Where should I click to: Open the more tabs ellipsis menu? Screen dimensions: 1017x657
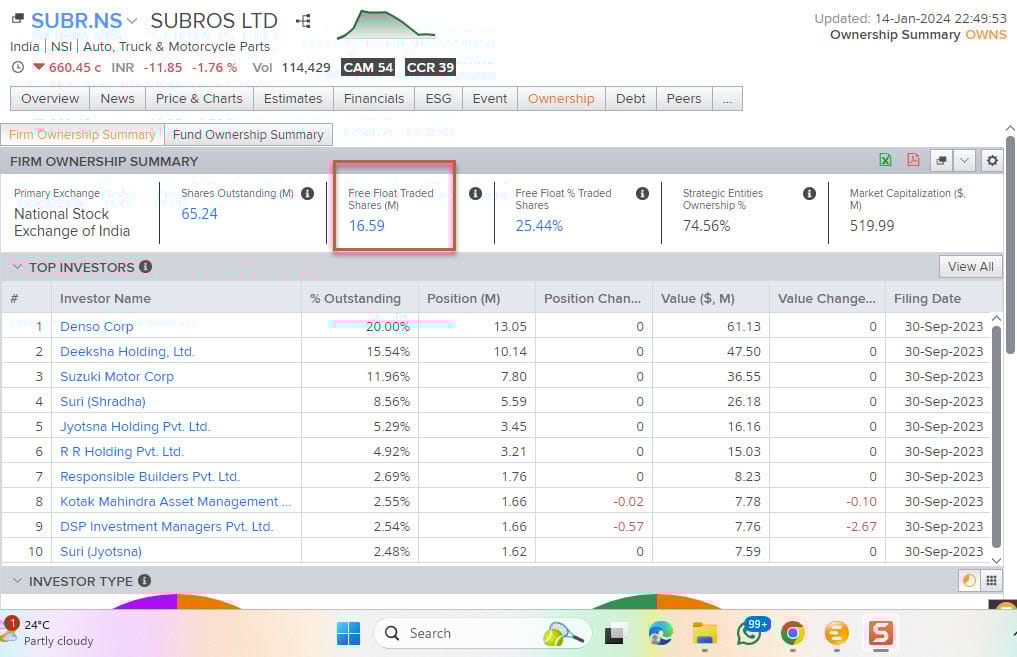pos(727,99)
